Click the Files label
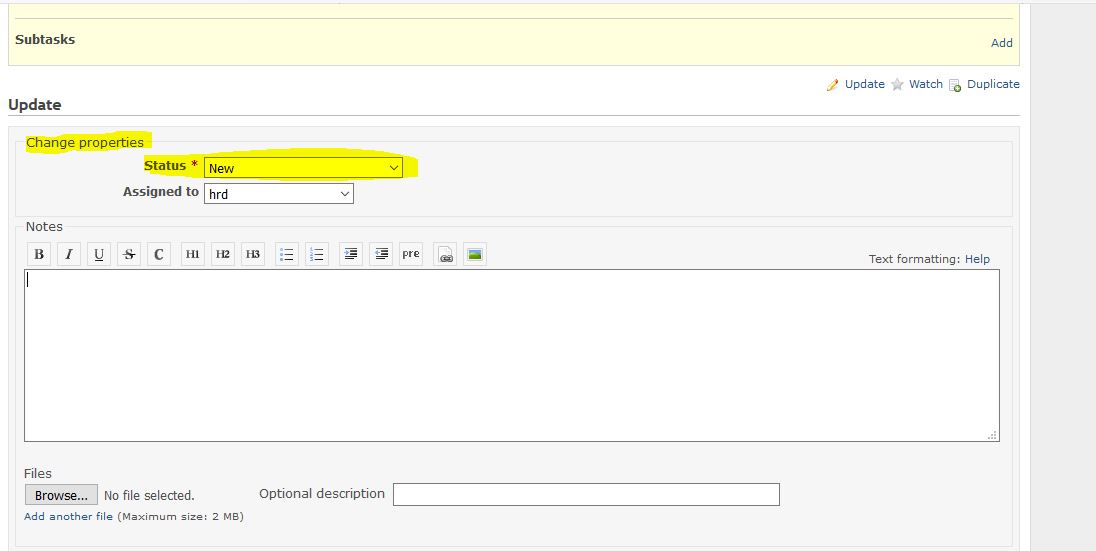The height and width of the screenshot is (551, 1096). (38, 473)
